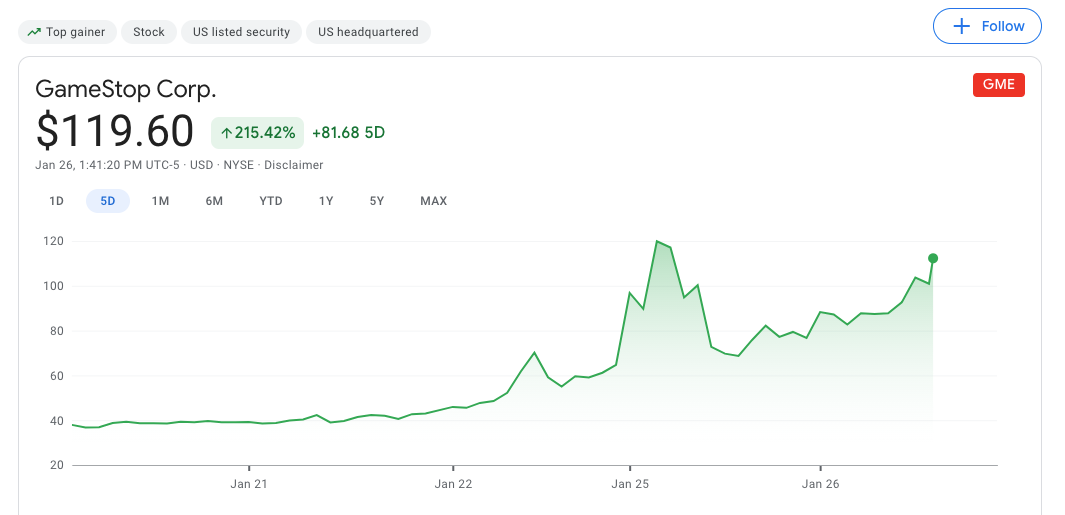Switch to the 6M range tab
Viewport: 1065px width, 515px height.
(x=214, y=201)
